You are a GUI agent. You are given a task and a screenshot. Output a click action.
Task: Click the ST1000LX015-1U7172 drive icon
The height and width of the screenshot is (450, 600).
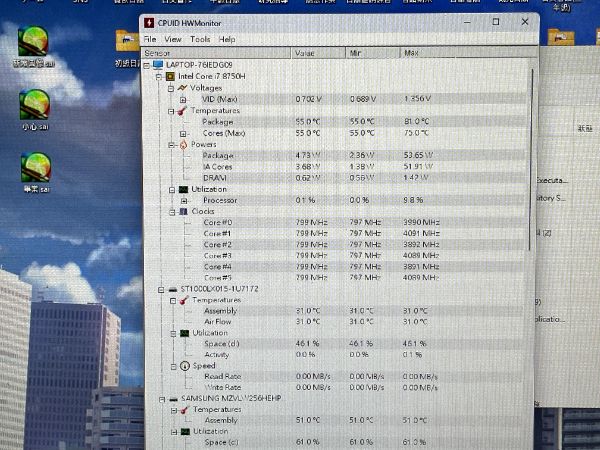tap(173, 290)
